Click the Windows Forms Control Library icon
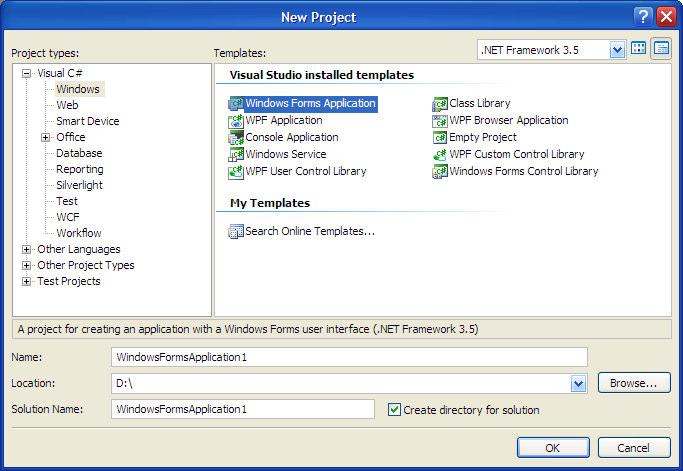683x471 pixels. 440,172
